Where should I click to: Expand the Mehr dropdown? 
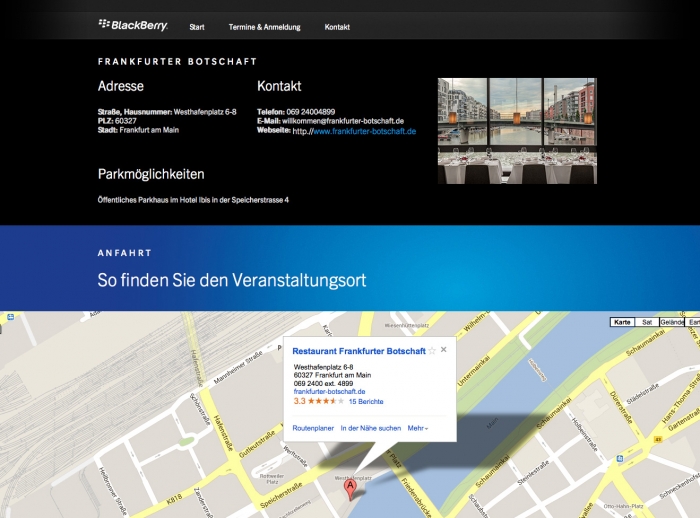point(417,428)
